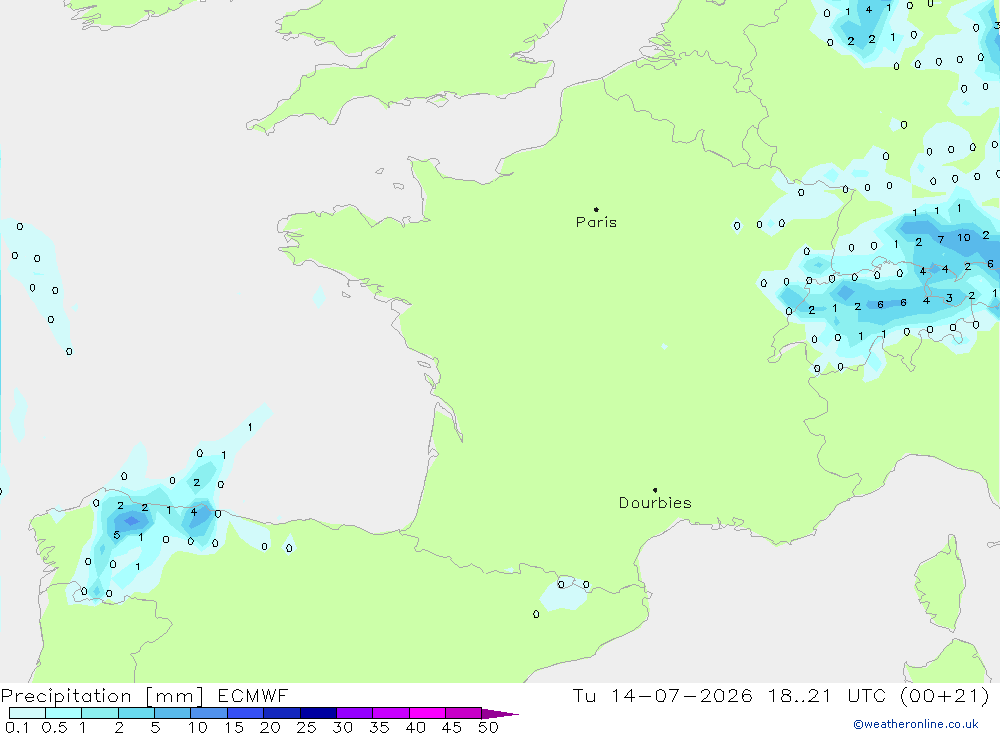Select the lightest cyan legend swatch

tap(27, 713)
